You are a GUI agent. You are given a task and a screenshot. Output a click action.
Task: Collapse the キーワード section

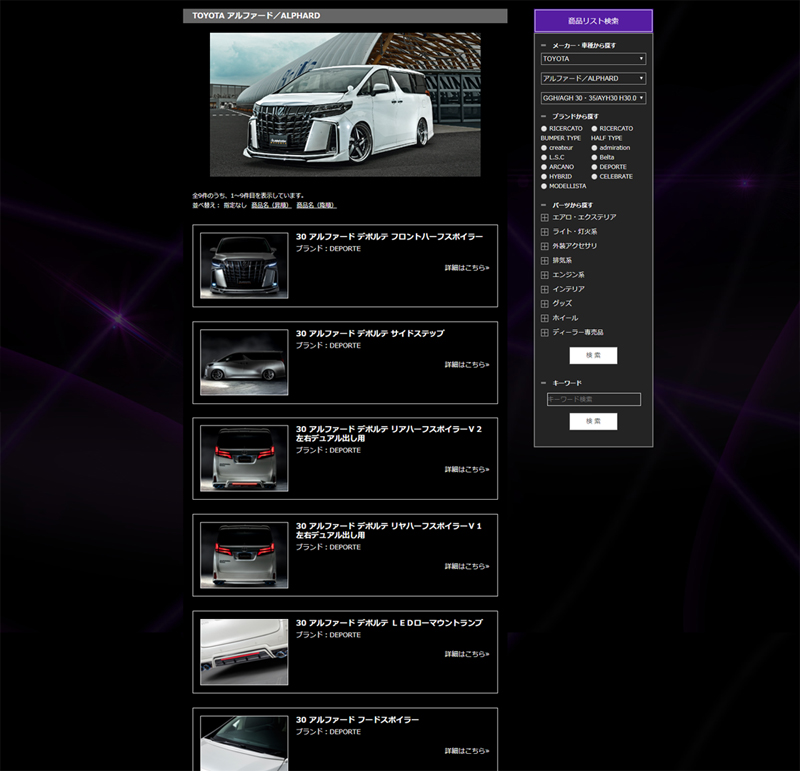(x=543, y=383)
